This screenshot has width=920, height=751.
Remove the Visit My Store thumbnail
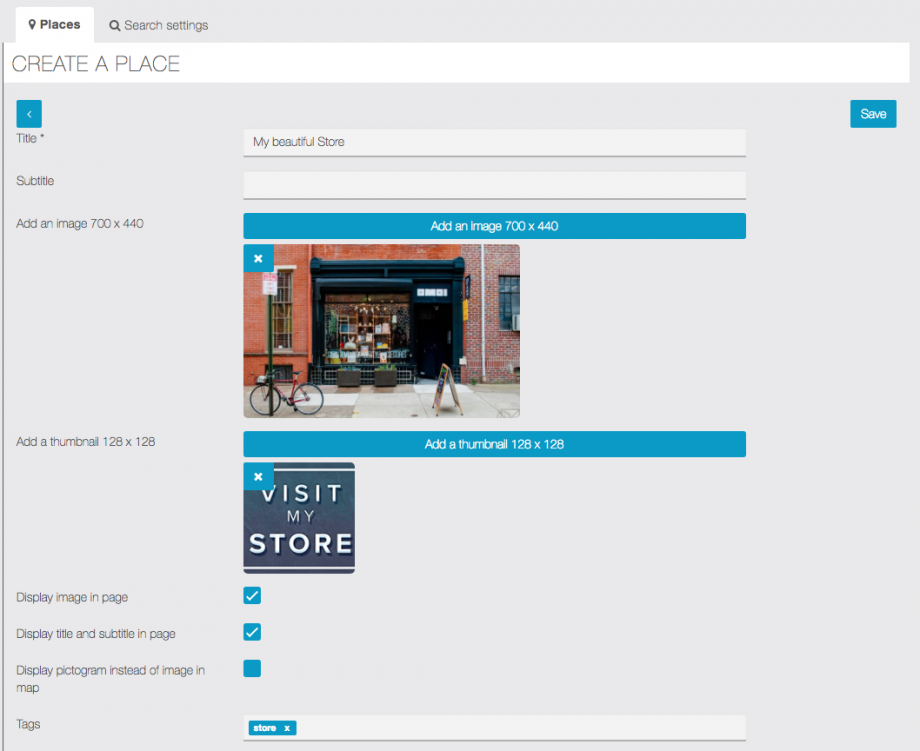(x=258, y=476)
